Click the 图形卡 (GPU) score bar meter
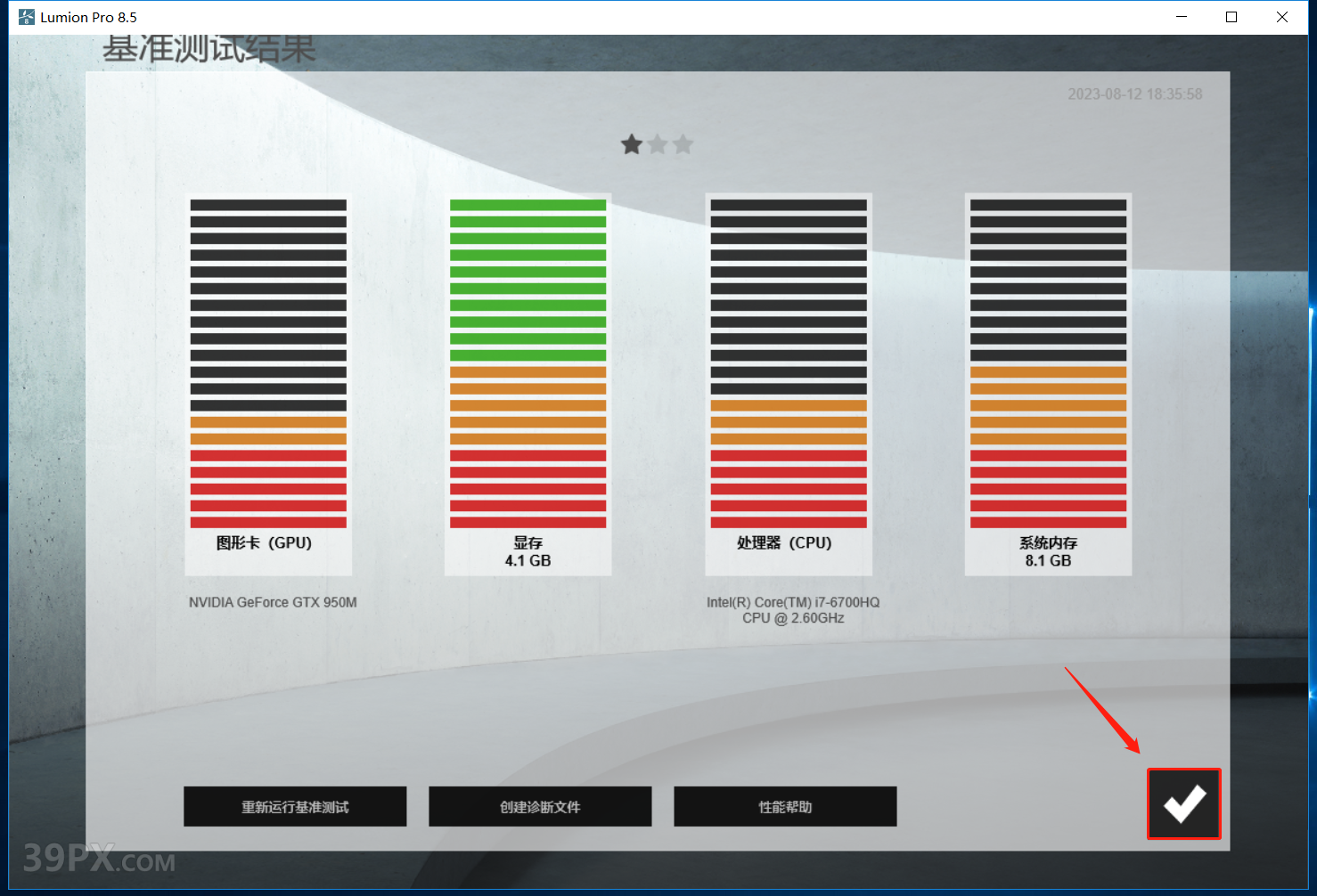Screen dimensions: 1317x896 268,363
